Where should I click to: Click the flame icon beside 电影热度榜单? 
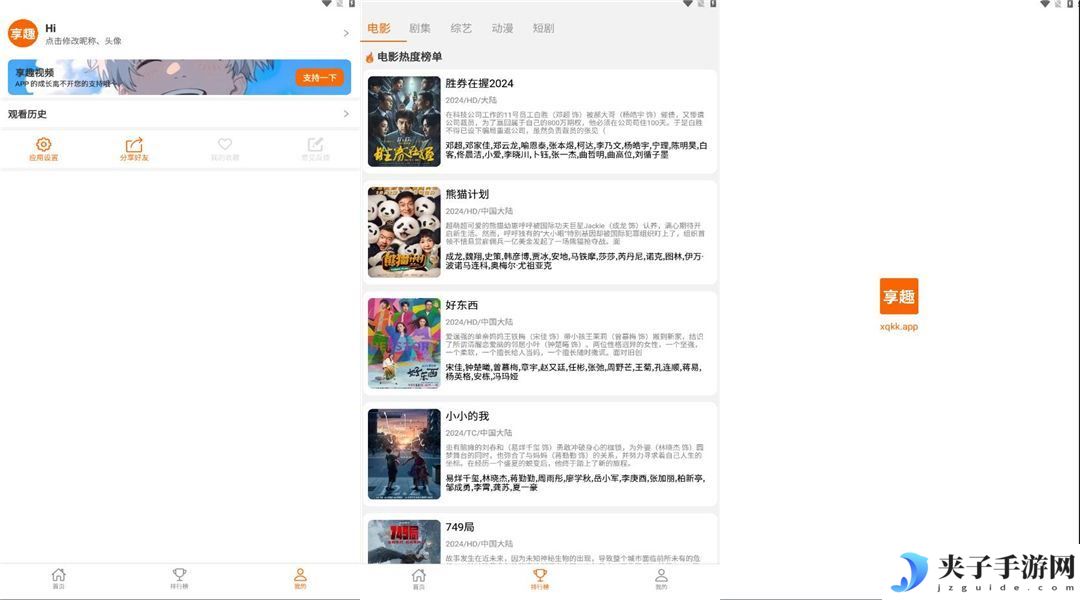[370, 57]
